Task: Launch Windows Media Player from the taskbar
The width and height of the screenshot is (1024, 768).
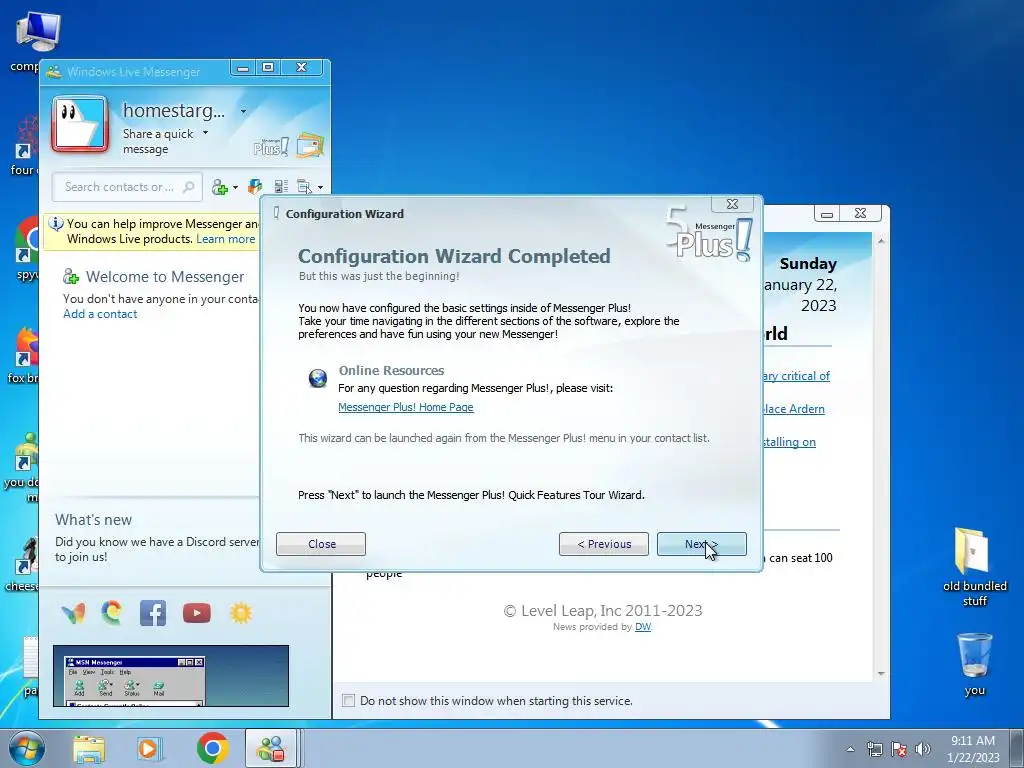Action: click(x=150, y=749)
